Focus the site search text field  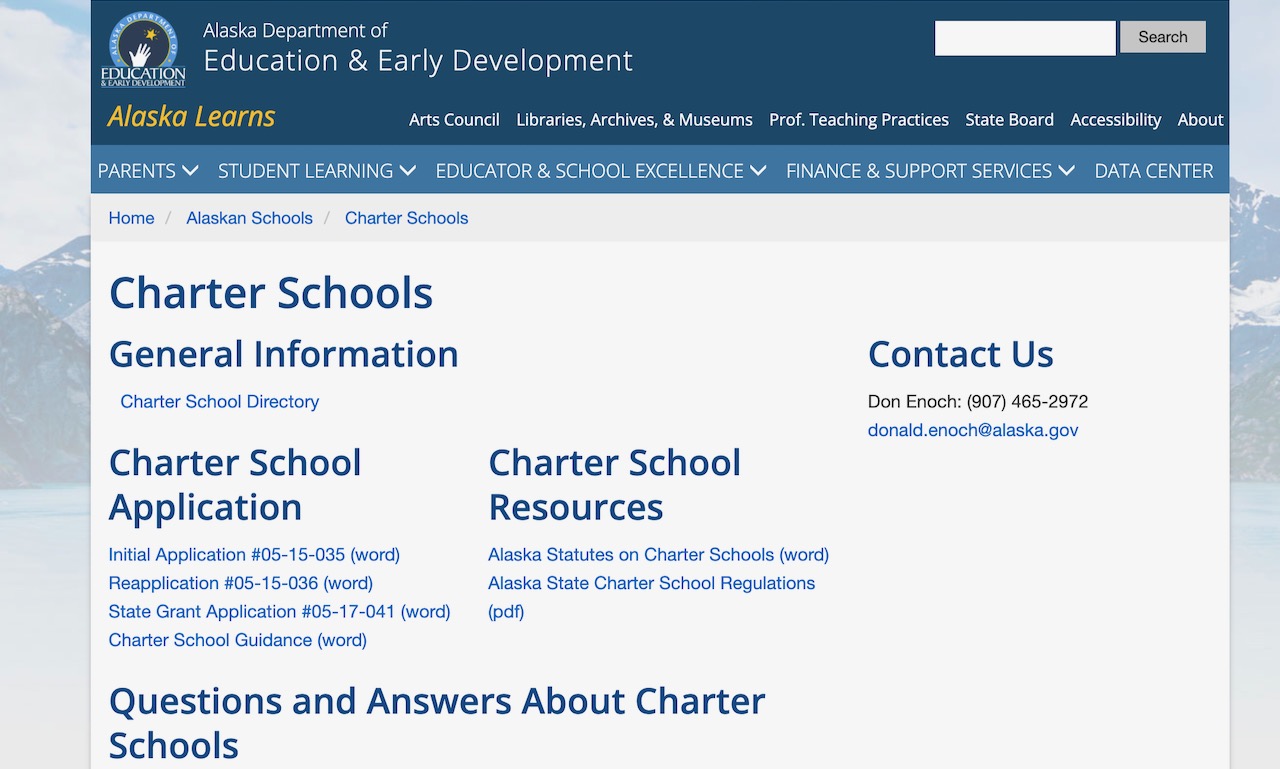point(1024,38)
